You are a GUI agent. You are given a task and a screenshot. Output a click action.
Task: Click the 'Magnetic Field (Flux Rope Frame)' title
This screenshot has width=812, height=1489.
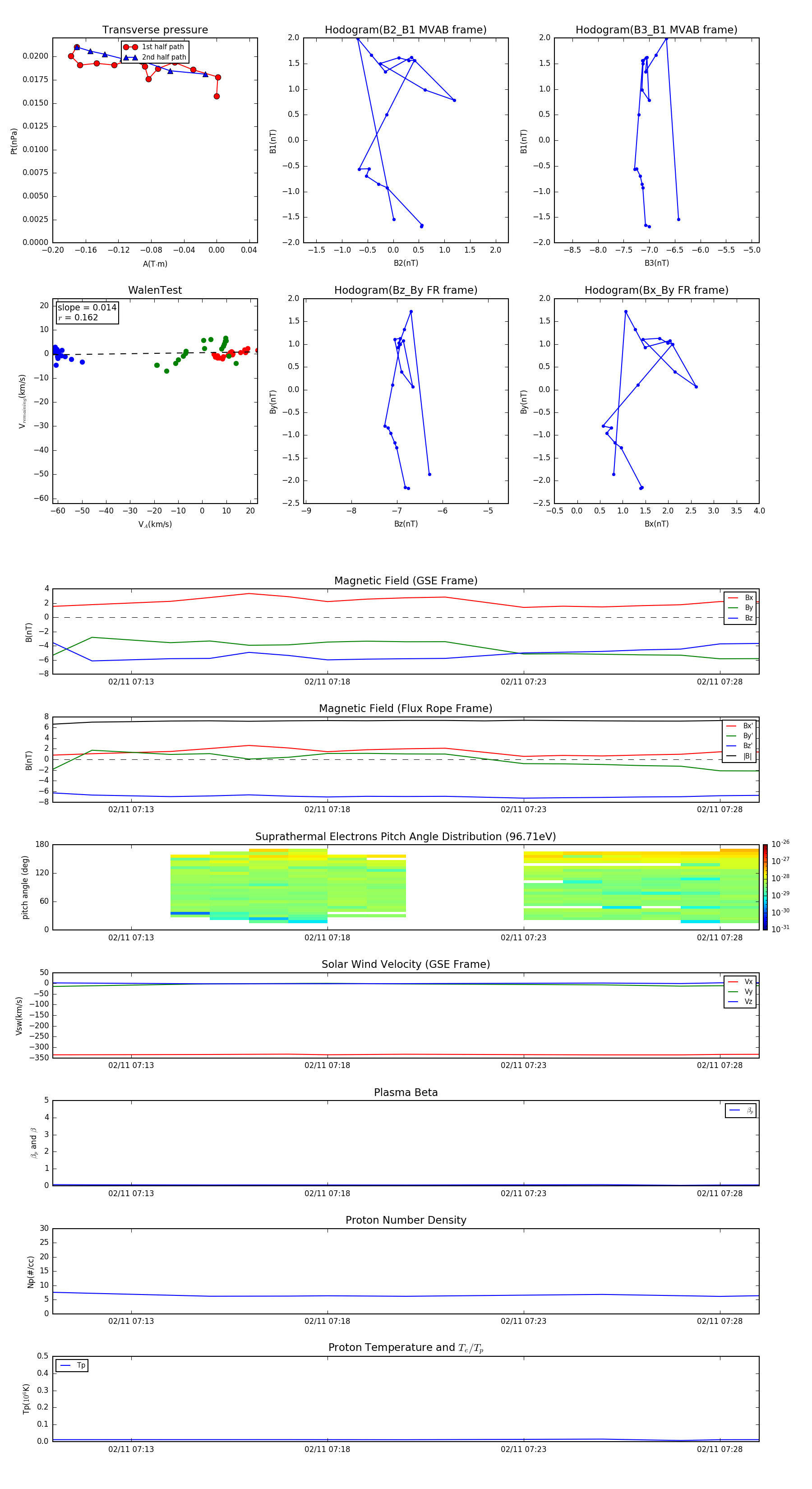point(406,709)
